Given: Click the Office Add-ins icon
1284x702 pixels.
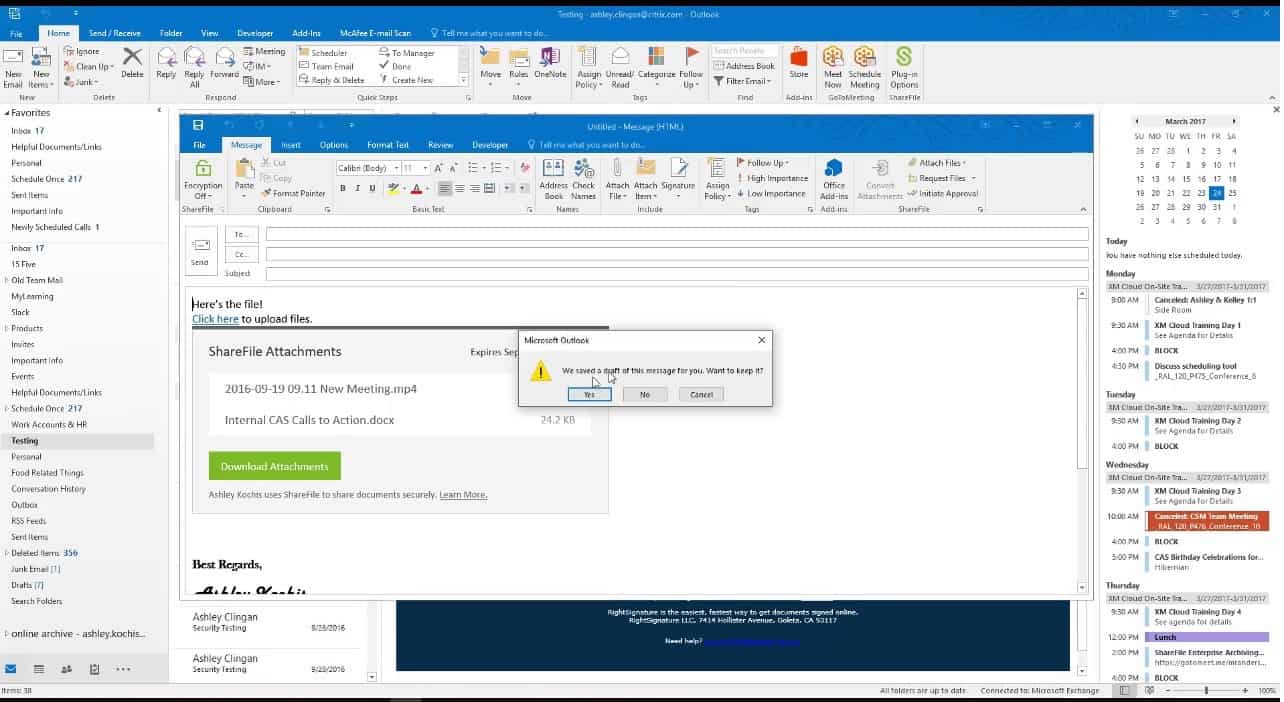Looking at the screenshot, I should pyautogui.click(x=834, y=178).
